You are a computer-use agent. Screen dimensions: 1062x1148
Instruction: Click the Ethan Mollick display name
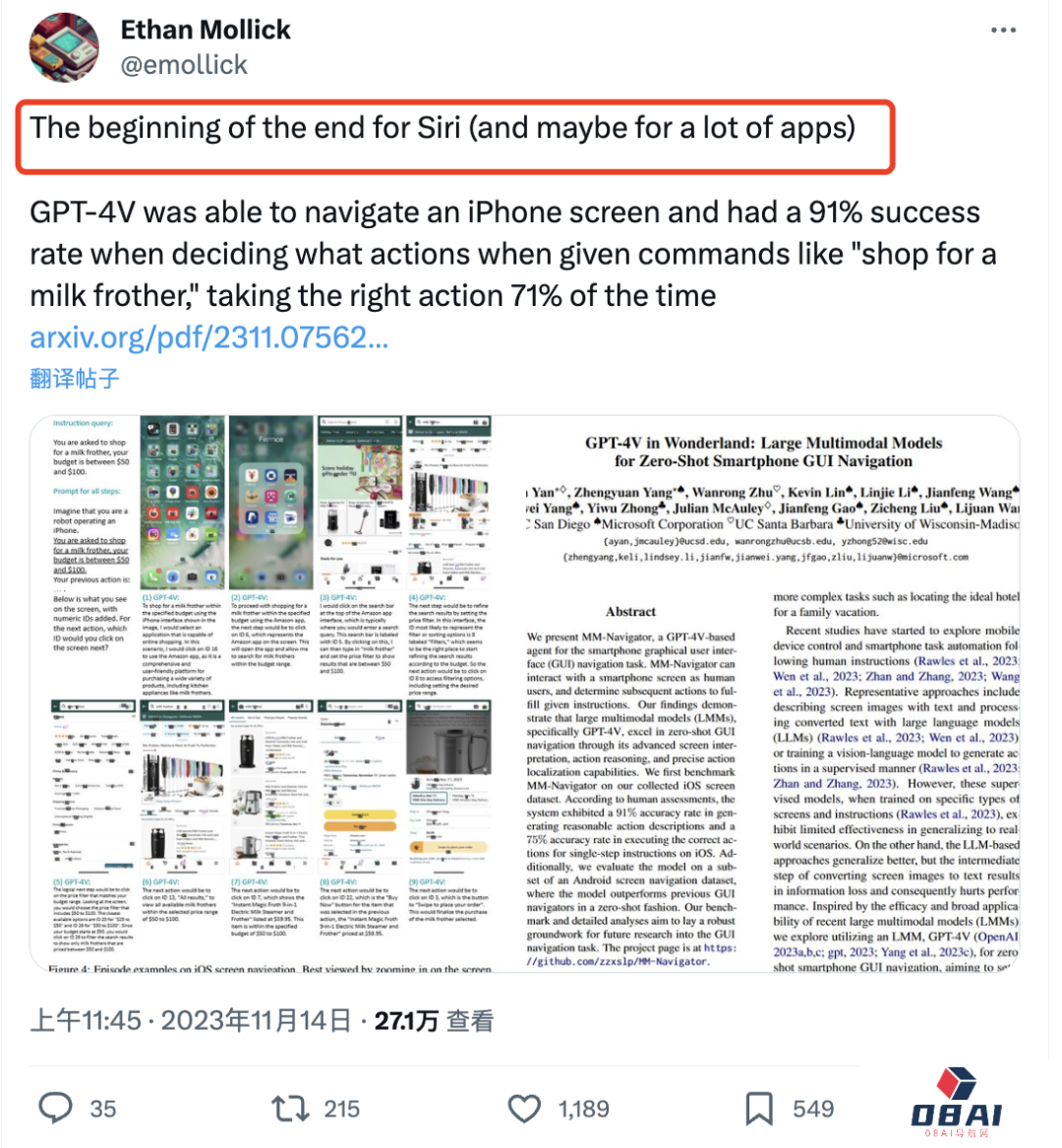tap(205, 30)
